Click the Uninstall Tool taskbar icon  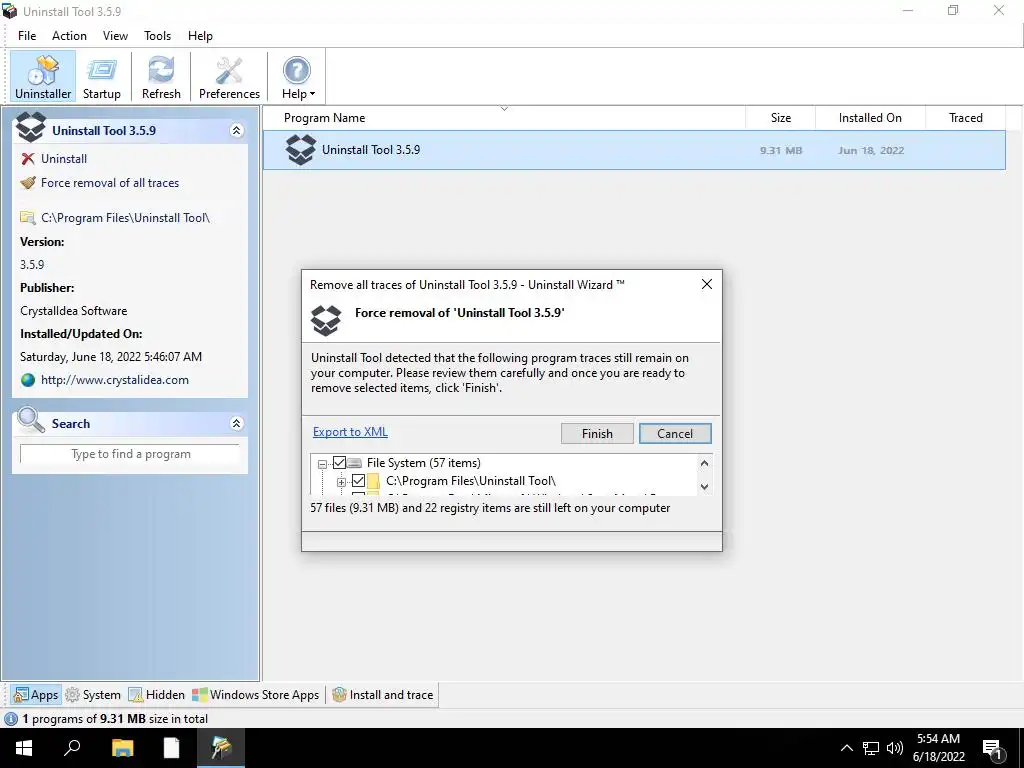221,748
